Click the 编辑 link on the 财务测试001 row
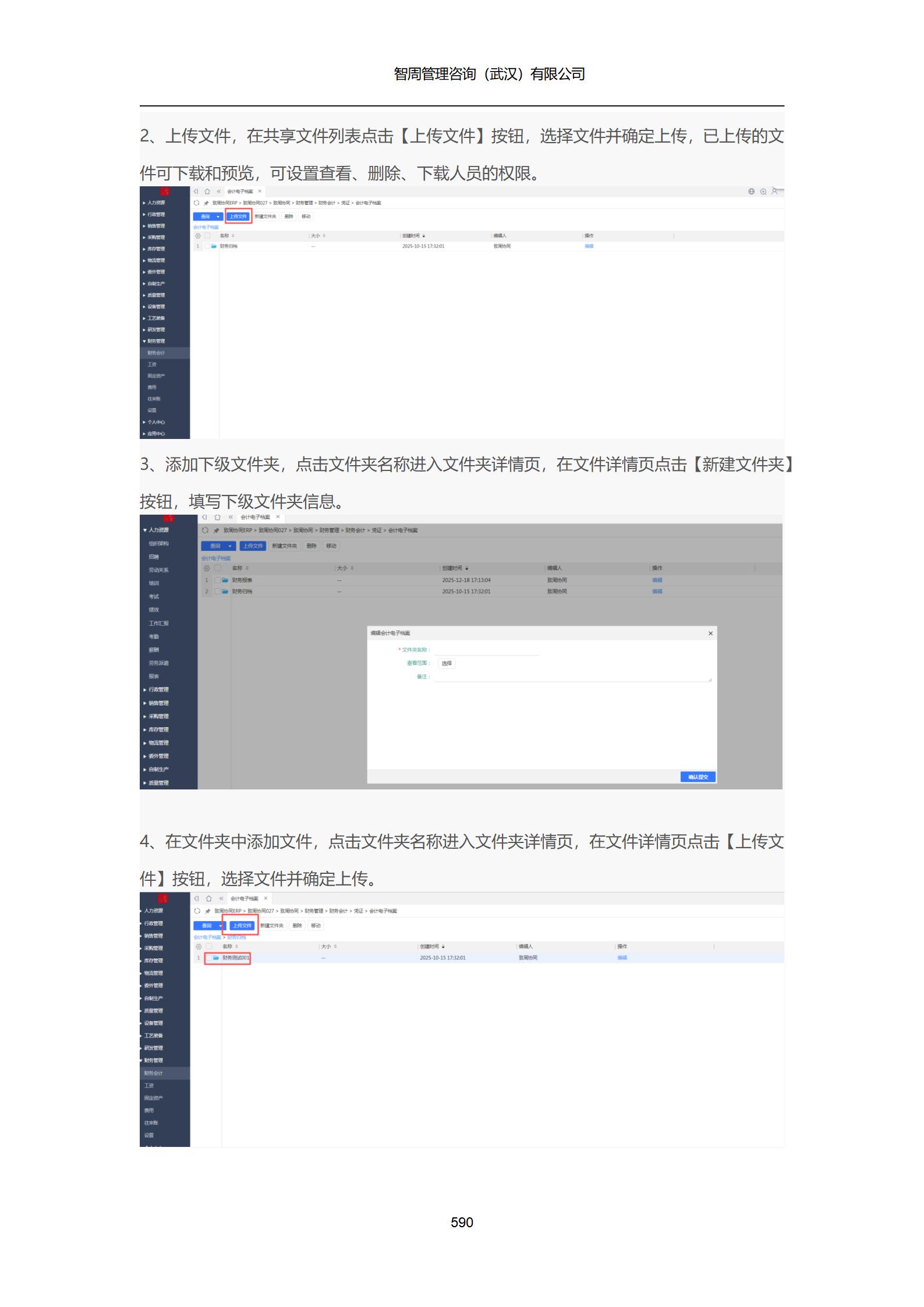Image resolution: width=924 pixels, height=1307 pixels. [x=622, y=958]
